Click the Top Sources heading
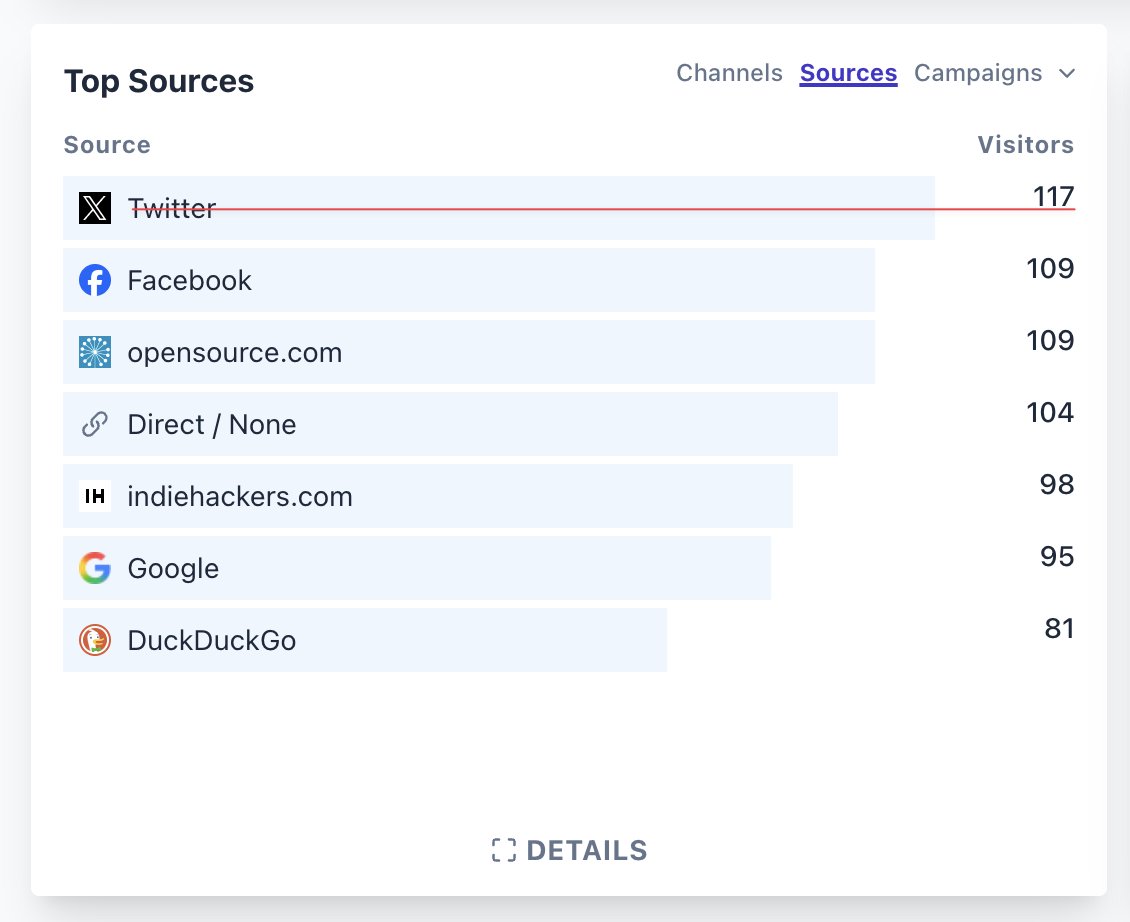1130x922 pixels. pos(159,81)
